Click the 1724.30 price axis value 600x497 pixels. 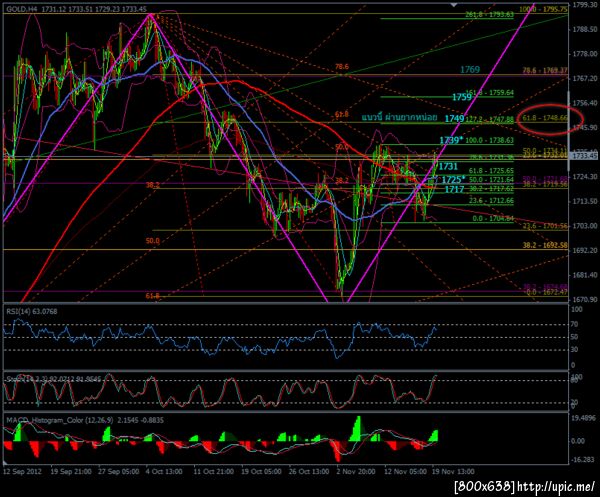[585, 177]
